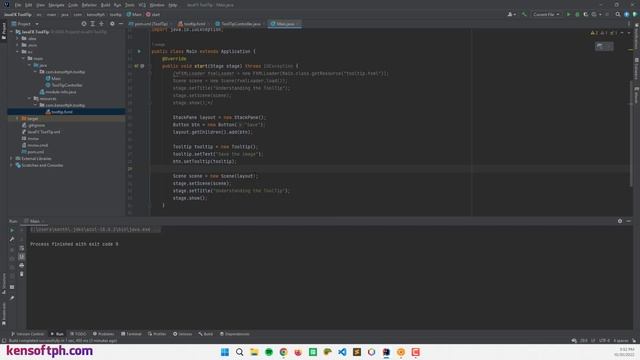This screenshot has width=640, height=360.
Task: Toggle the Bookmarks tool window stripe button
Action: point(4,313)
